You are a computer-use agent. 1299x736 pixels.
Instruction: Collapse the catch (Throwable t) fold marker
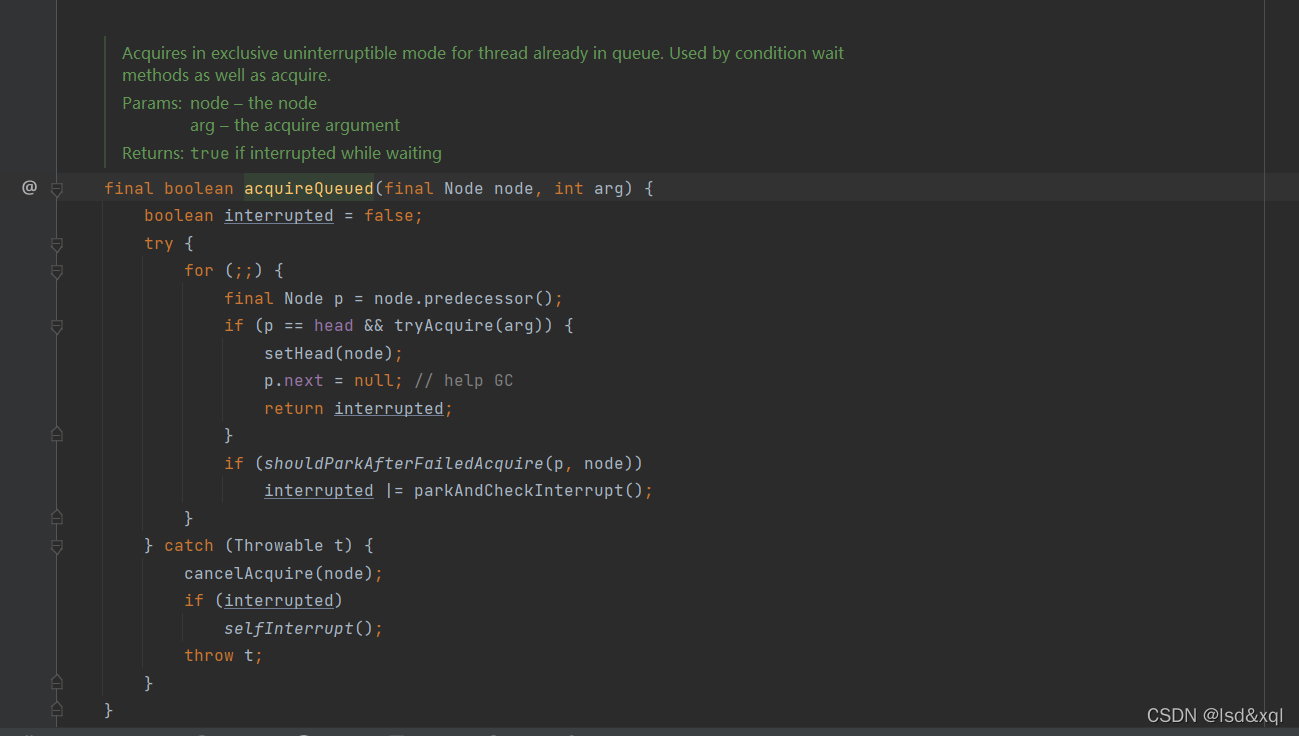(x=57, y=546)
